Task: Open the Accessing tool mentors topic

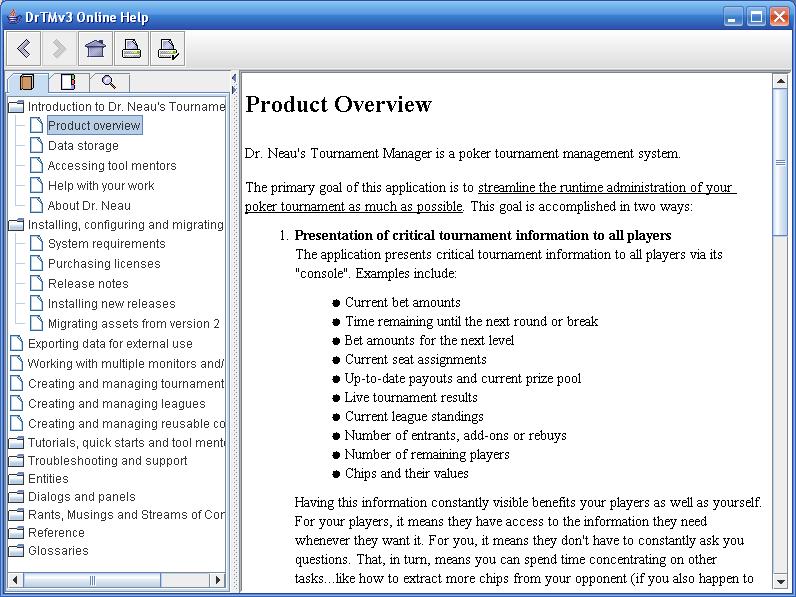Action: (112, 165)
